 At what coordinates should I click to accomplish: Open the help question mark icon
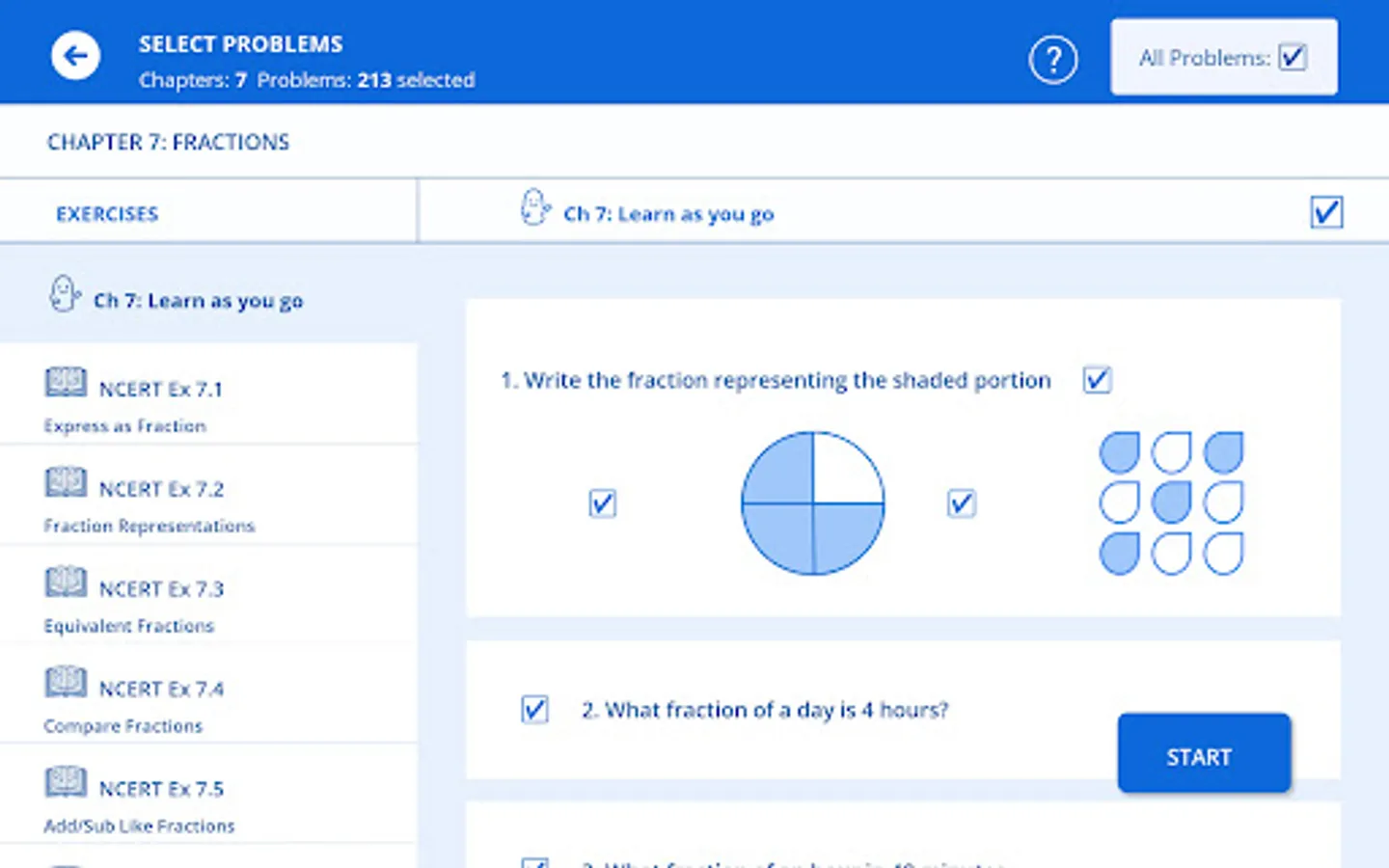tap(1054, 59)
